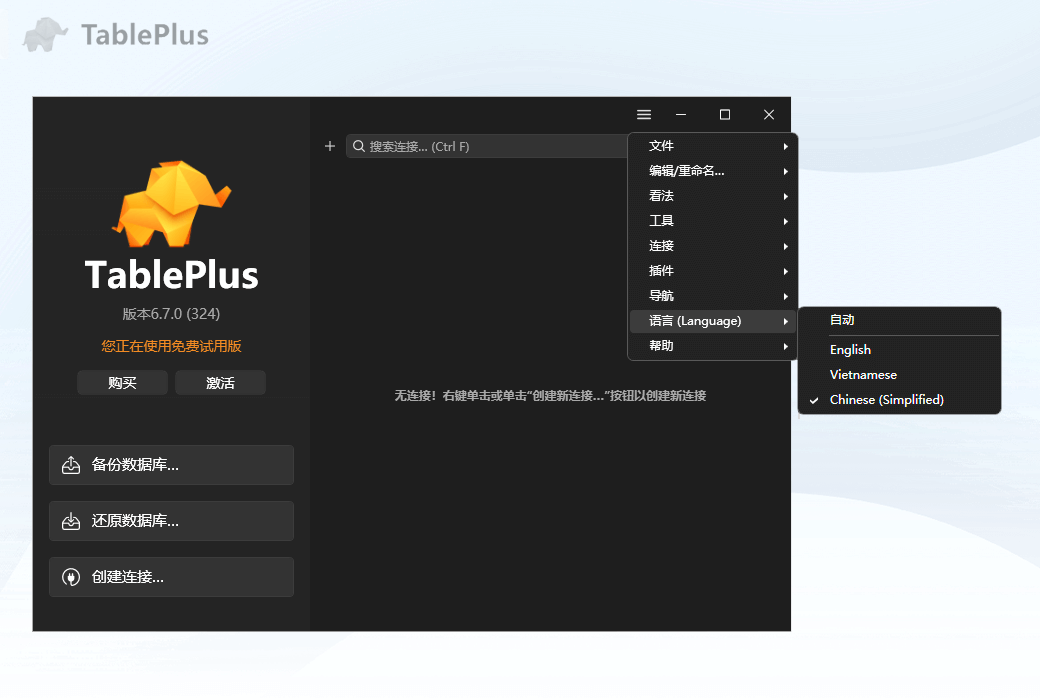Screen dimensions: 1040x700
Task: Expand the 工具 submenu arrow
Action: tap(786, 220)
